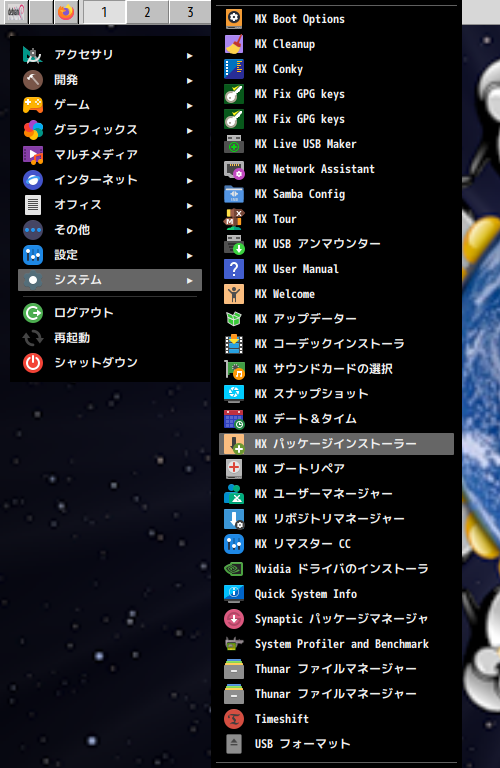The height and width of the screenshot is (768, 500).
Task: Open MX Network Assistant icon
Action: (x=234, y=168)
